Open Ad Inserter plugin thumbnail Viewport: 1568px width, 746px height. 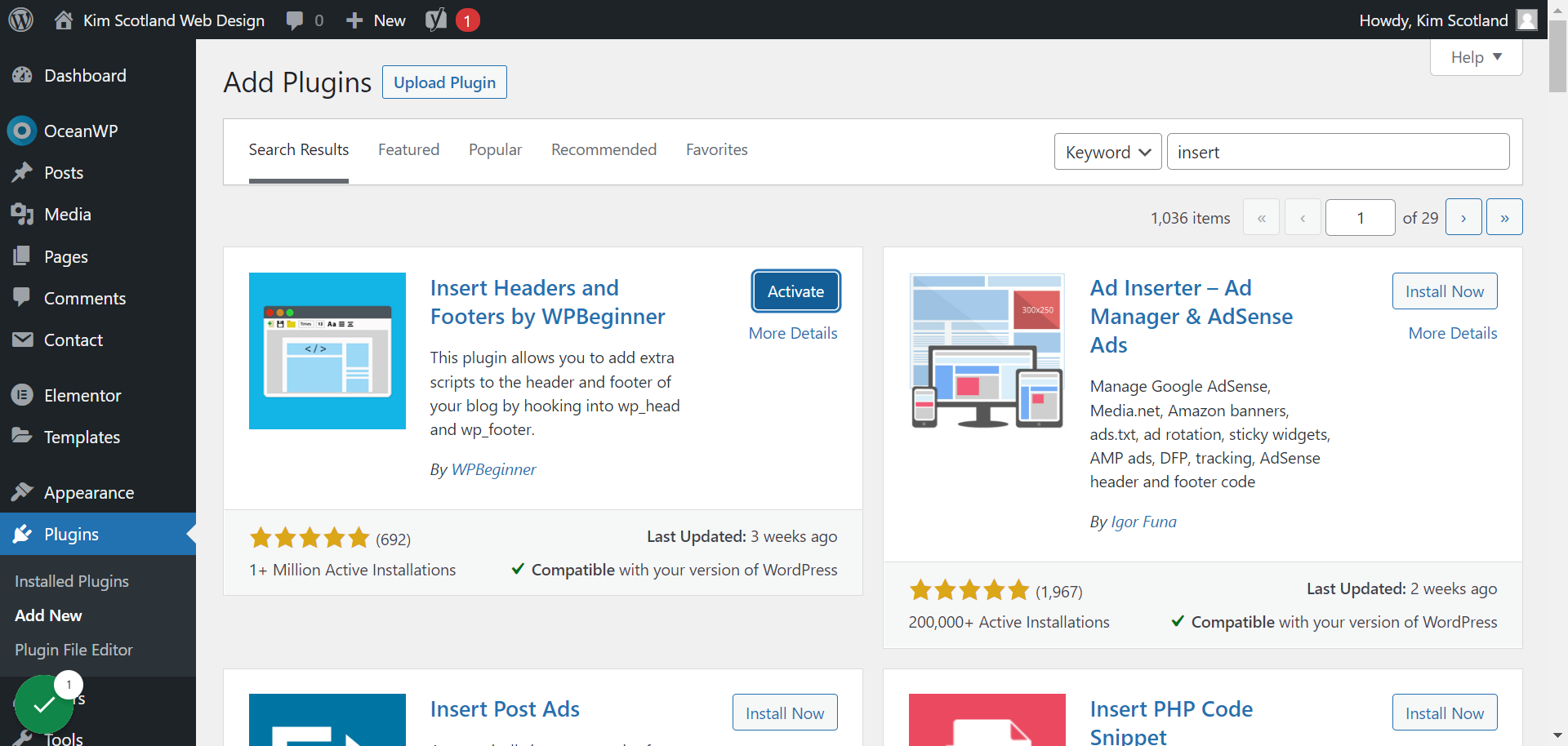click(987, 351)
